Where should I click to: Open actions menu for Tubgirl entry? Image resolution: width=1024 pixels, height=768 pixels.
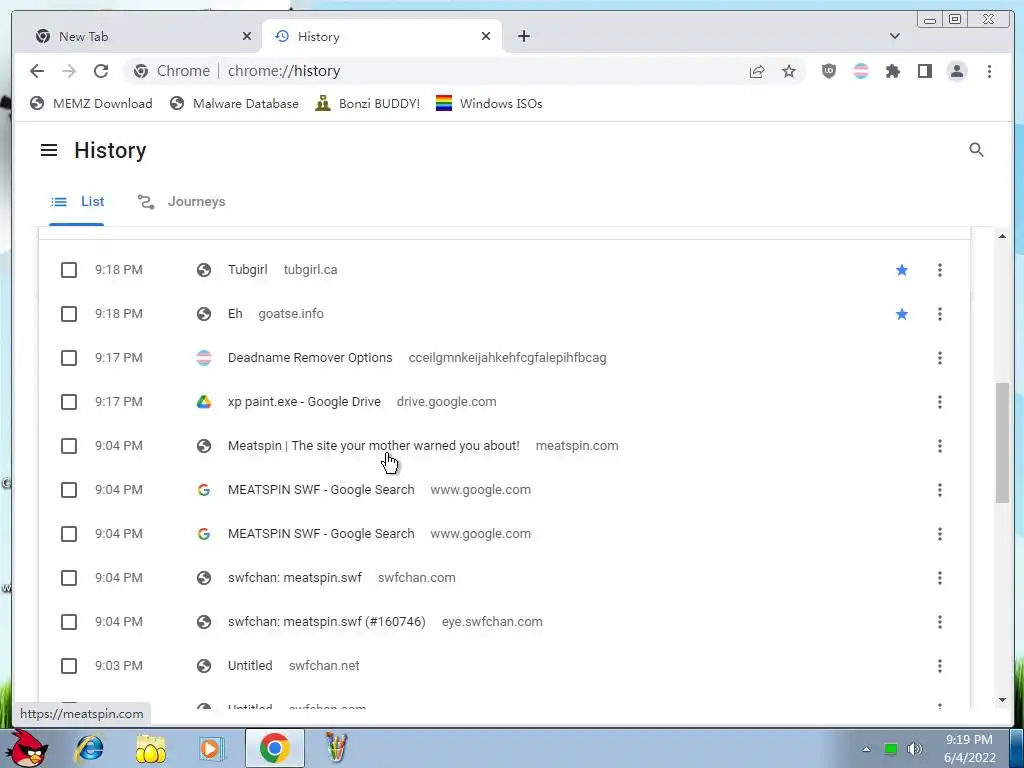point(940,270)
